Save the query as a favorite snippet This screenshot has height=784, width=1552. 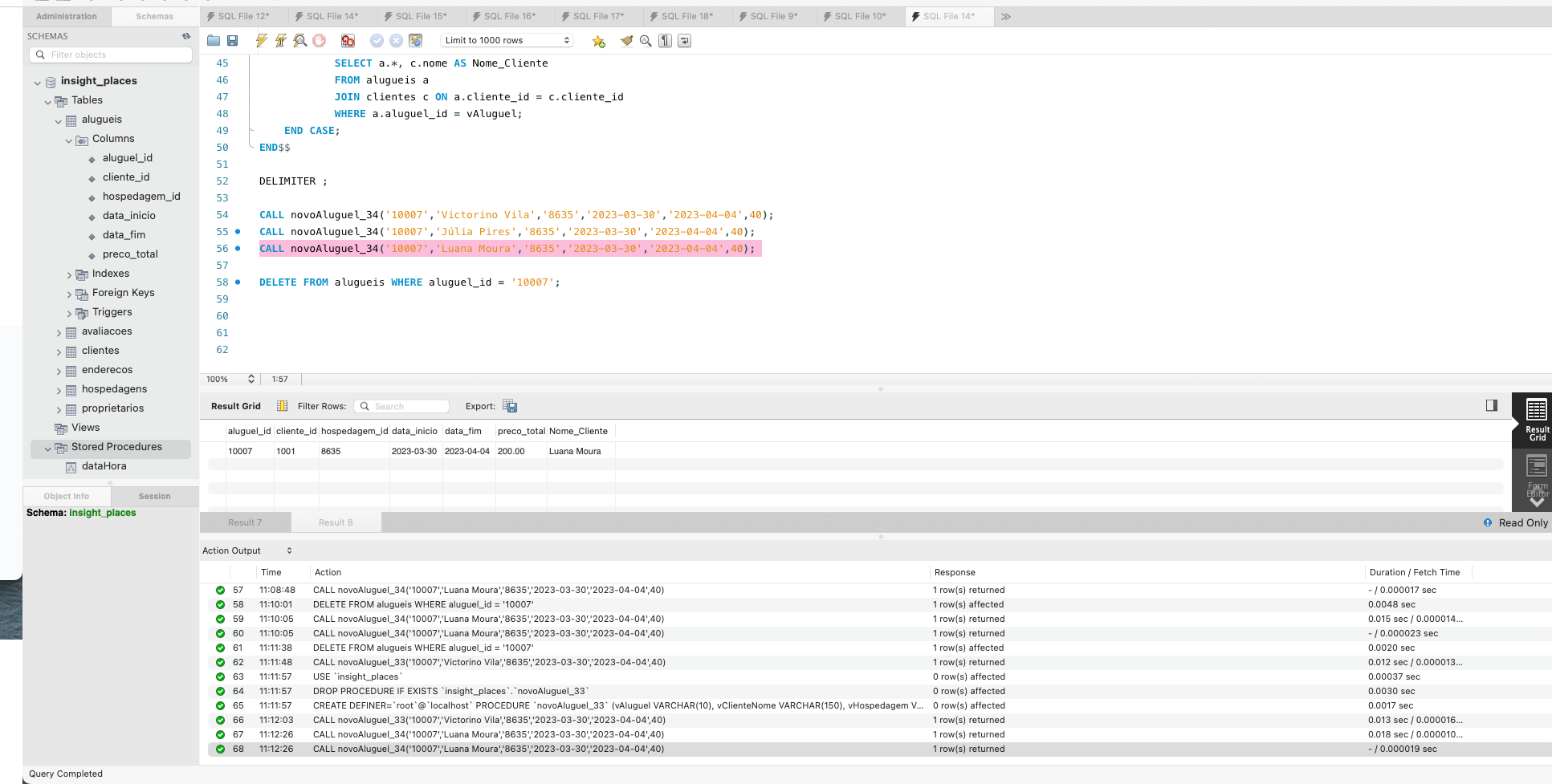tap(598, 41)
